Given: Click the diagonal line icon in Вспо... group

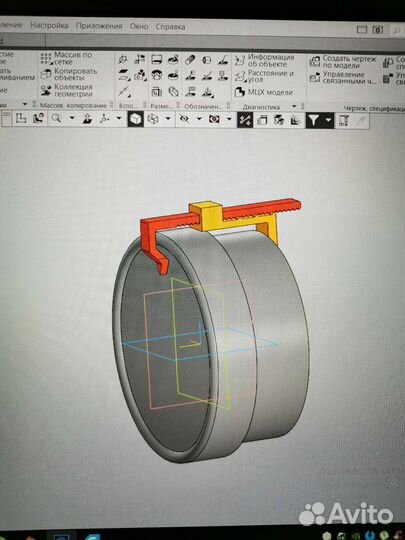Looking at the screenshot, I should (124, 91).
